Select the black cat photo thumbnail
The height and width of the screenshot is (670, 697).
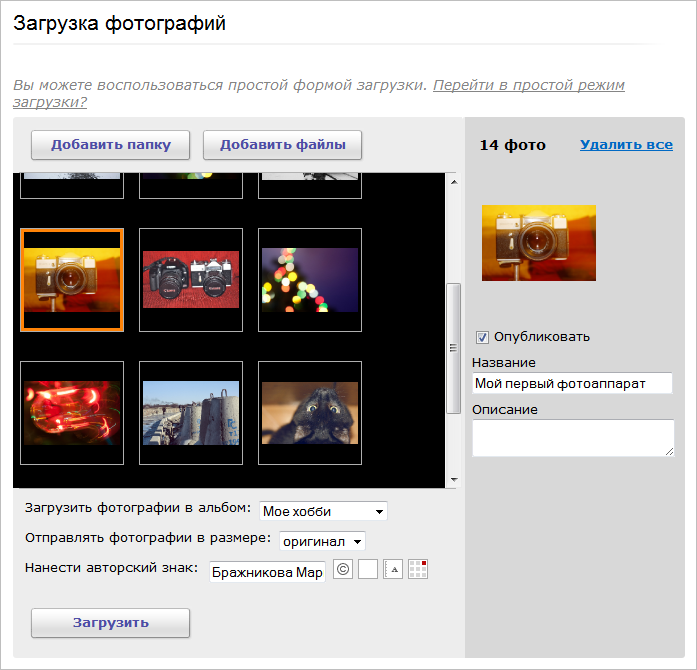(x=309, y=412)
